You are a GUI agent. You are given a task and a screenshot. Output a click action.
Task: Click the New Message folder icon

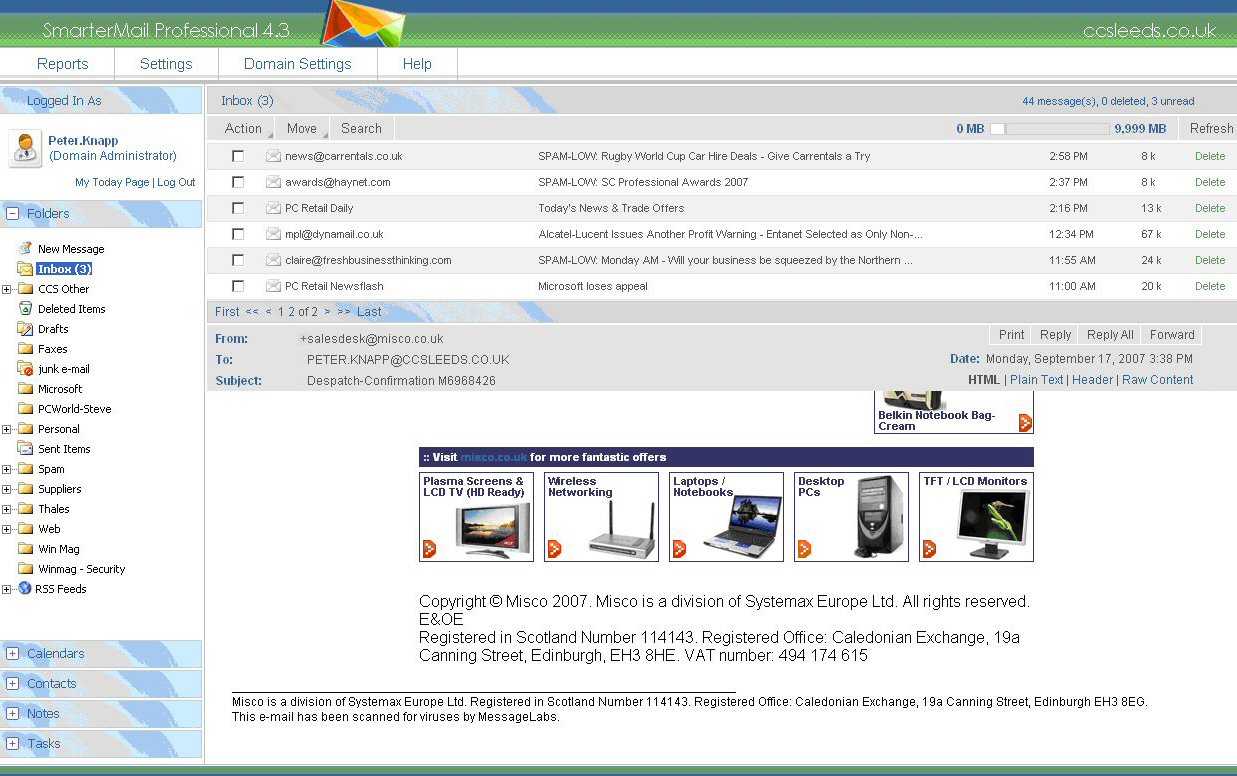point(25,248)
